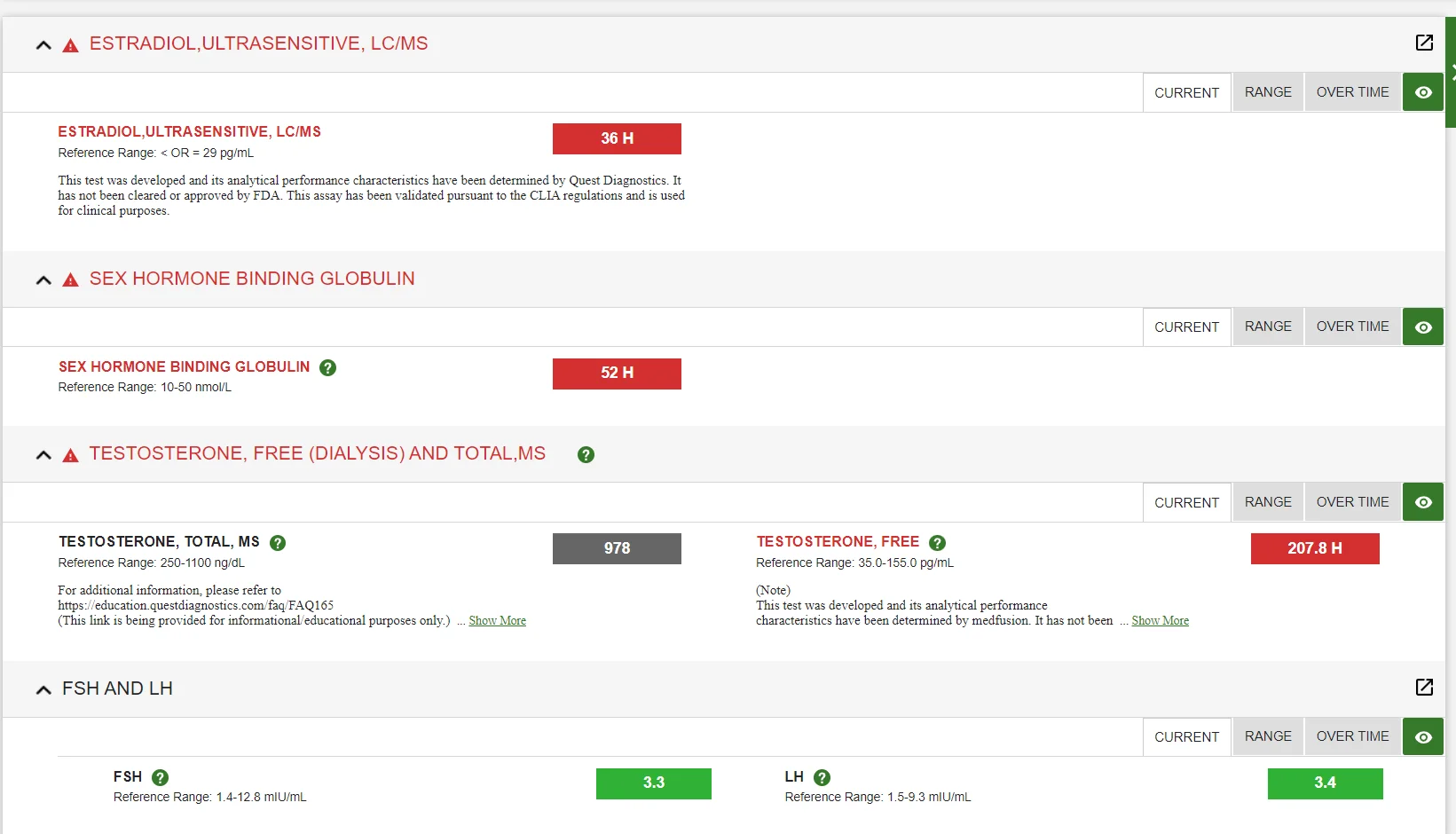Image resolution: width=1456 pixels, height=834 pixels.
Task: Click the help icon beside LH
Action: coord(822,777)
